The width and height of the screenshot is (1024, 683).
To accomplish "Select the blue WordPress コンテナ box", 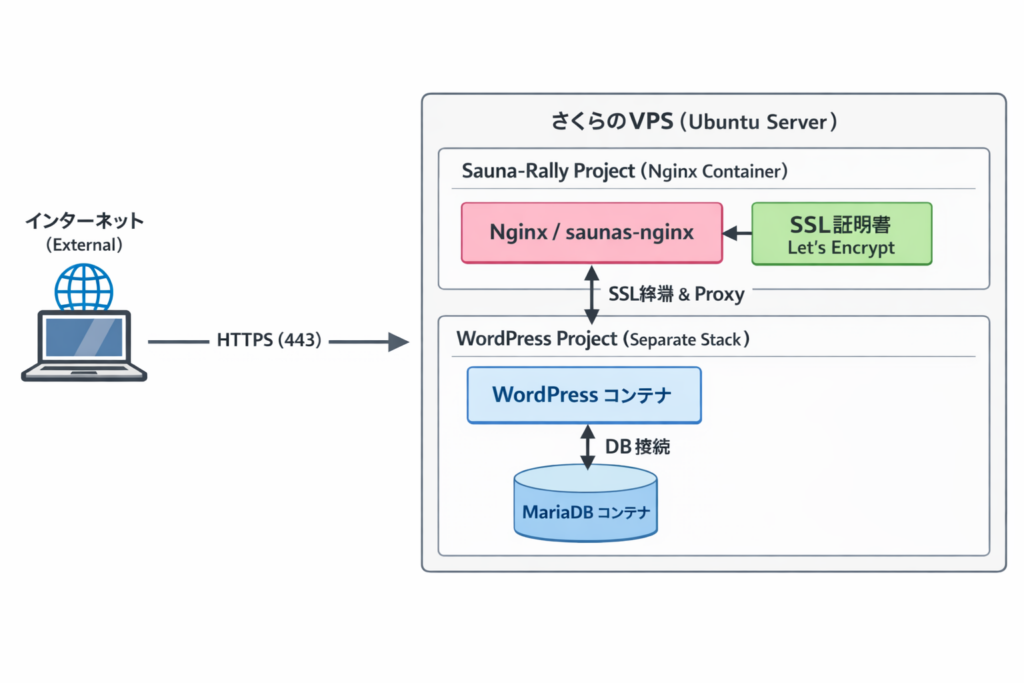I will 584,395.
